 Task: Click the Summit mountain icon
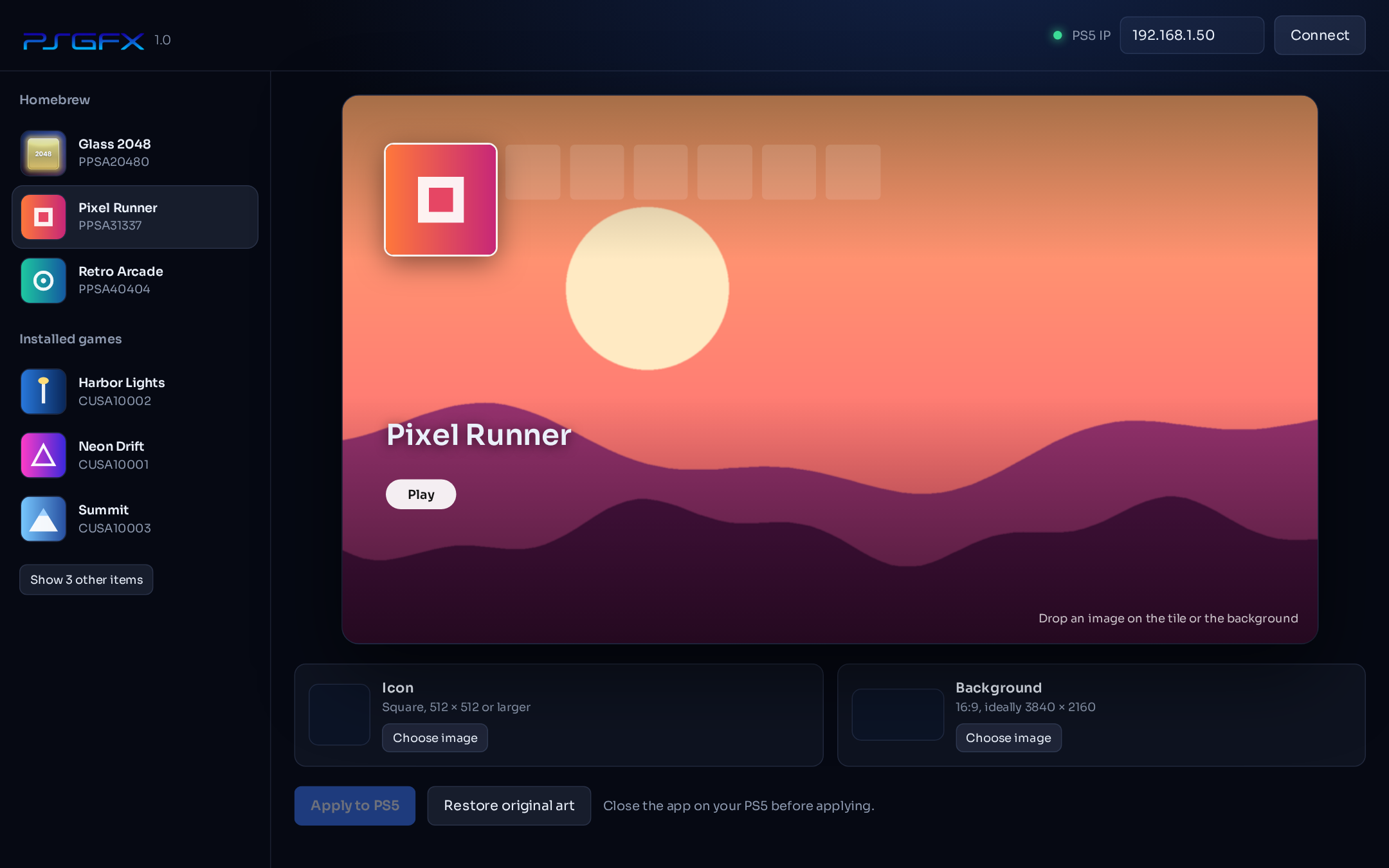43,519
